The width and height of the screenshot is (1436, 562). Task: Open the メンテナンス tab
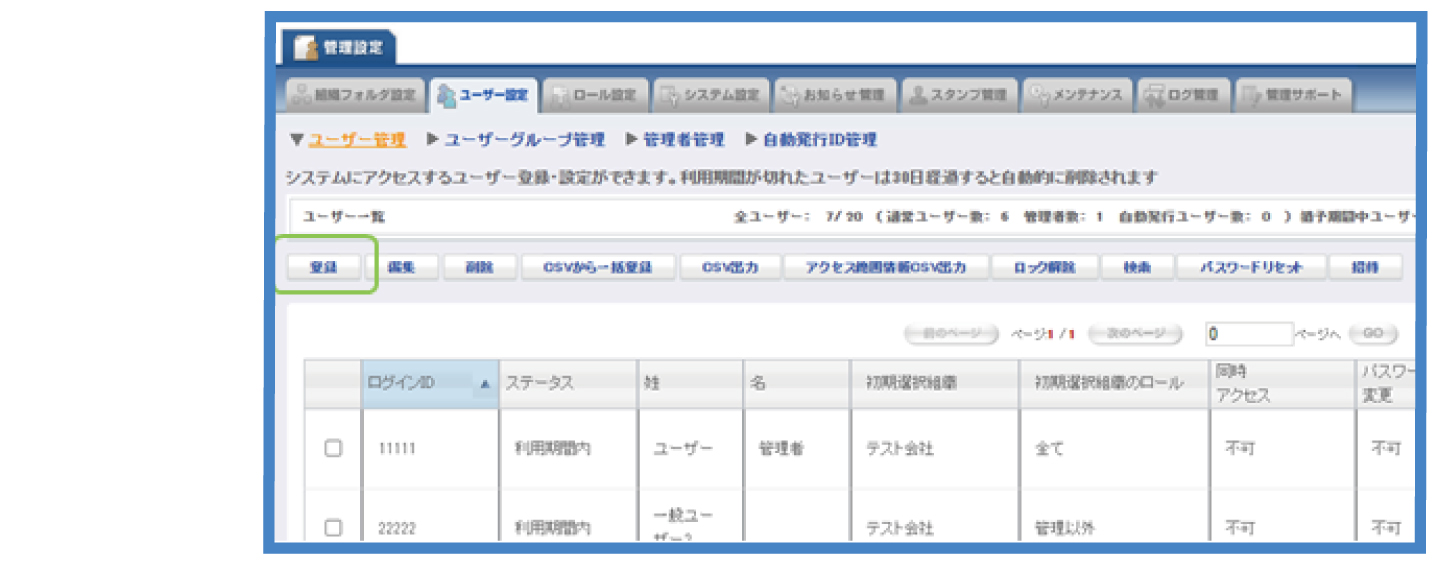coord(1077,95)
